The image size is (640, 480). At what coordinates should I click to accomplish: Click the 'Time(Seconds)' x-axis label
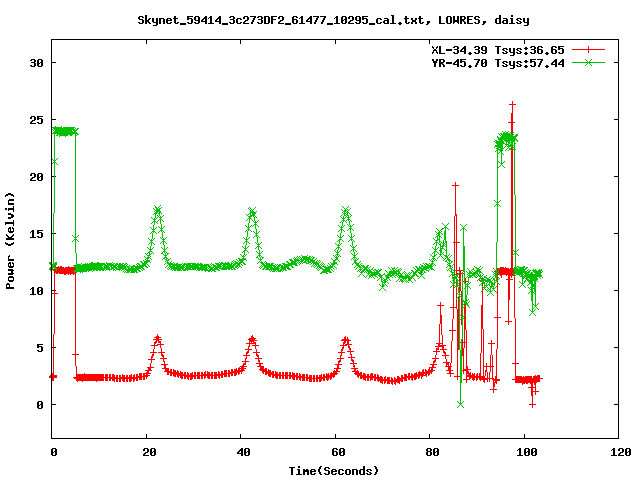pyautogui.click(x=333, y=471)
